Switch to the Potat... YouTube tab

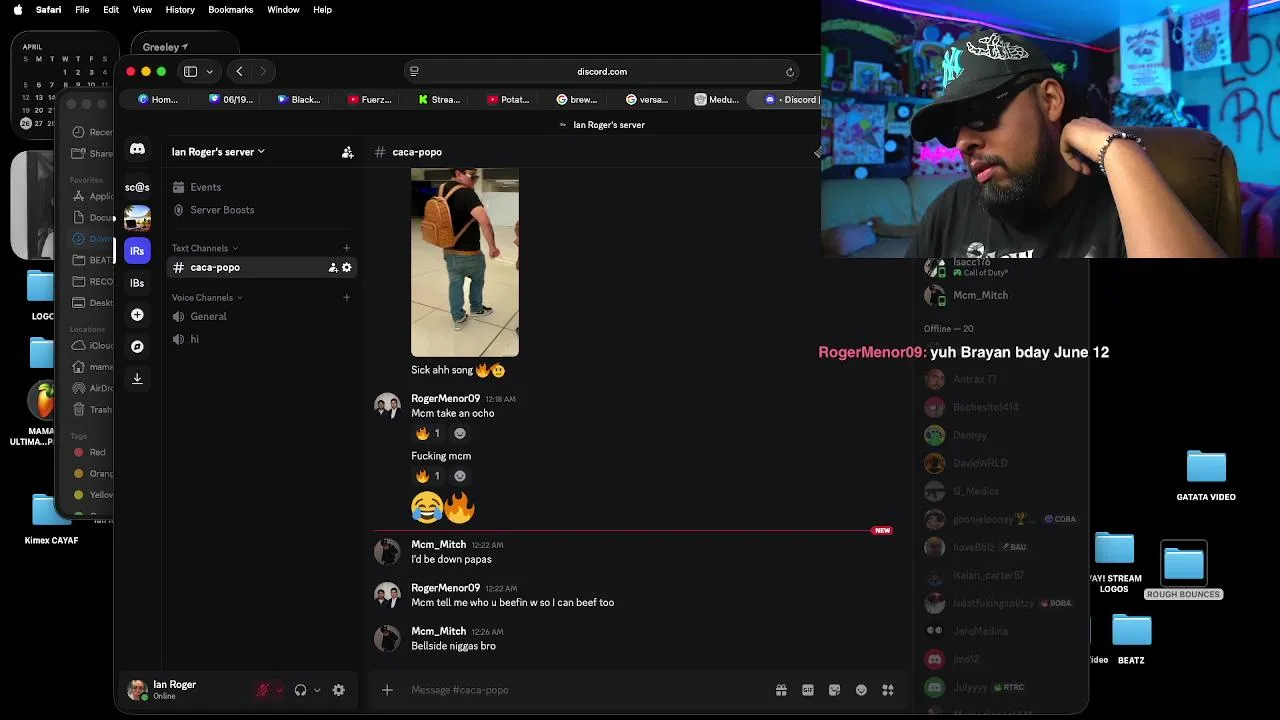(x=508, y=99)
